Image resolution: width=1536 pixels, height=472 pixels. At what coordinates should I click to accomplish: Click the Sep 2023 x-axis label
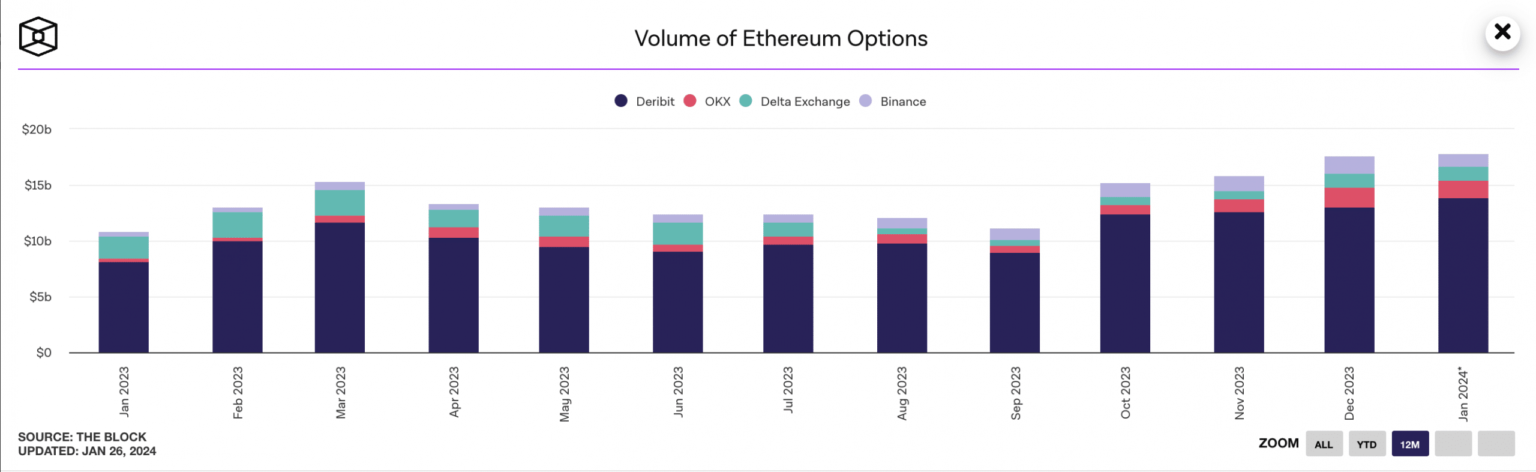(1014, 393)
